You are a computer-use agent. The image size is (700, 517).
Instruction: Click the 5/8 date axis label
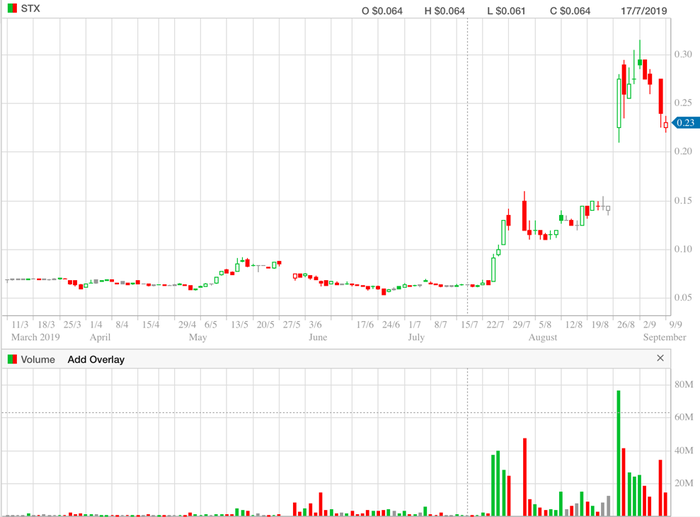click(545, 325)
